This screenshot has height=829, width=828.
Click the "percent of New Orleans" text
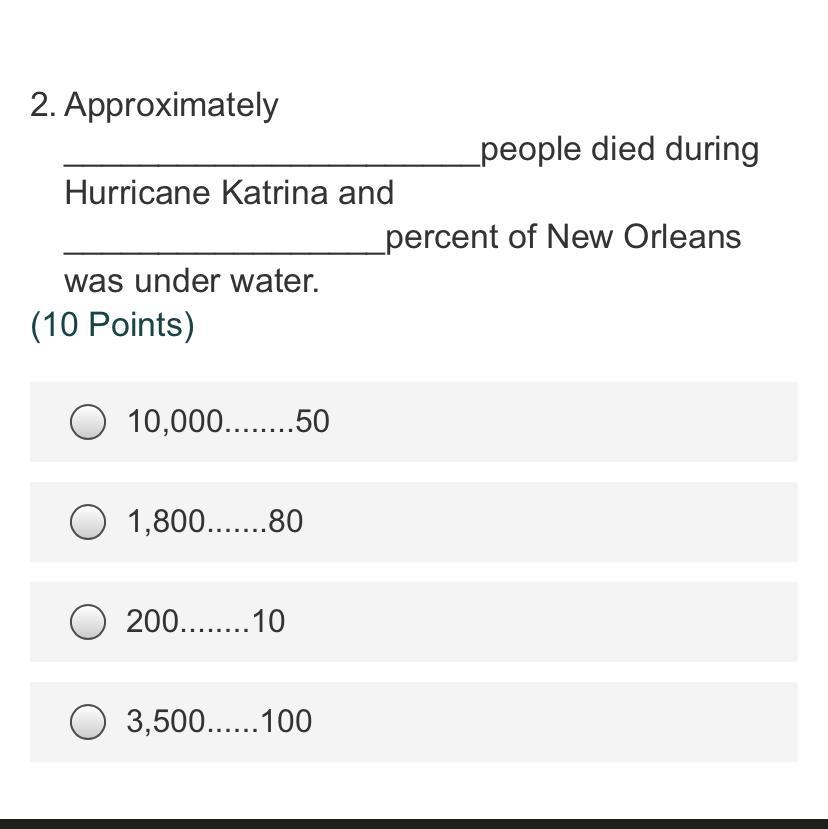point(563,237)
